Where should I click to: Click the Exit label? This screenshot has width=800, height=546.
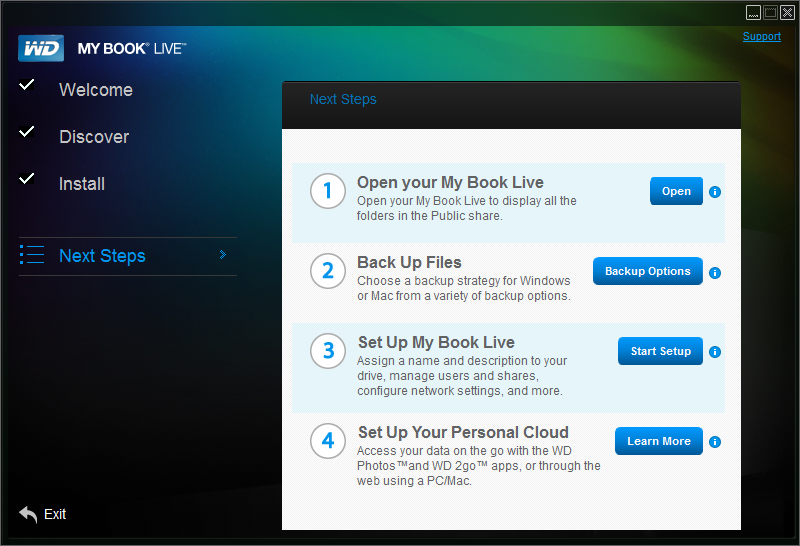point(55,514)
